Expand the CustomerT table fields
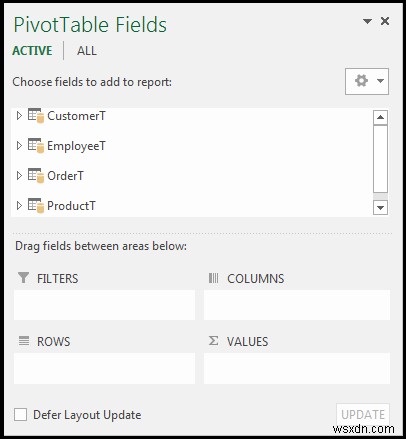 pos(19,116)
